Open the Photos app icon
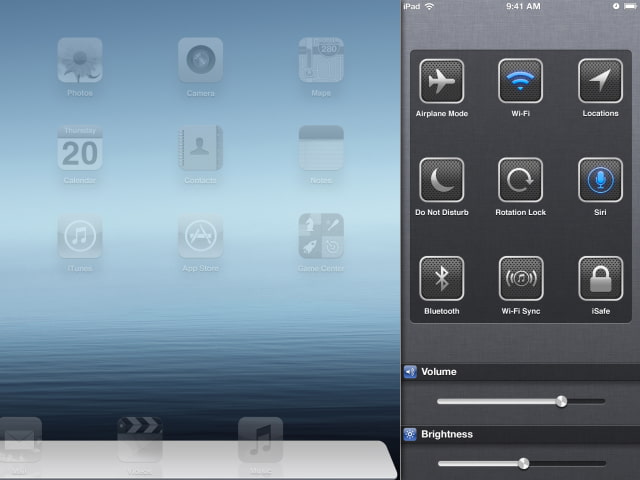This screenshot has width=640, height=480. pyautogui.click(x=80, y=60)
